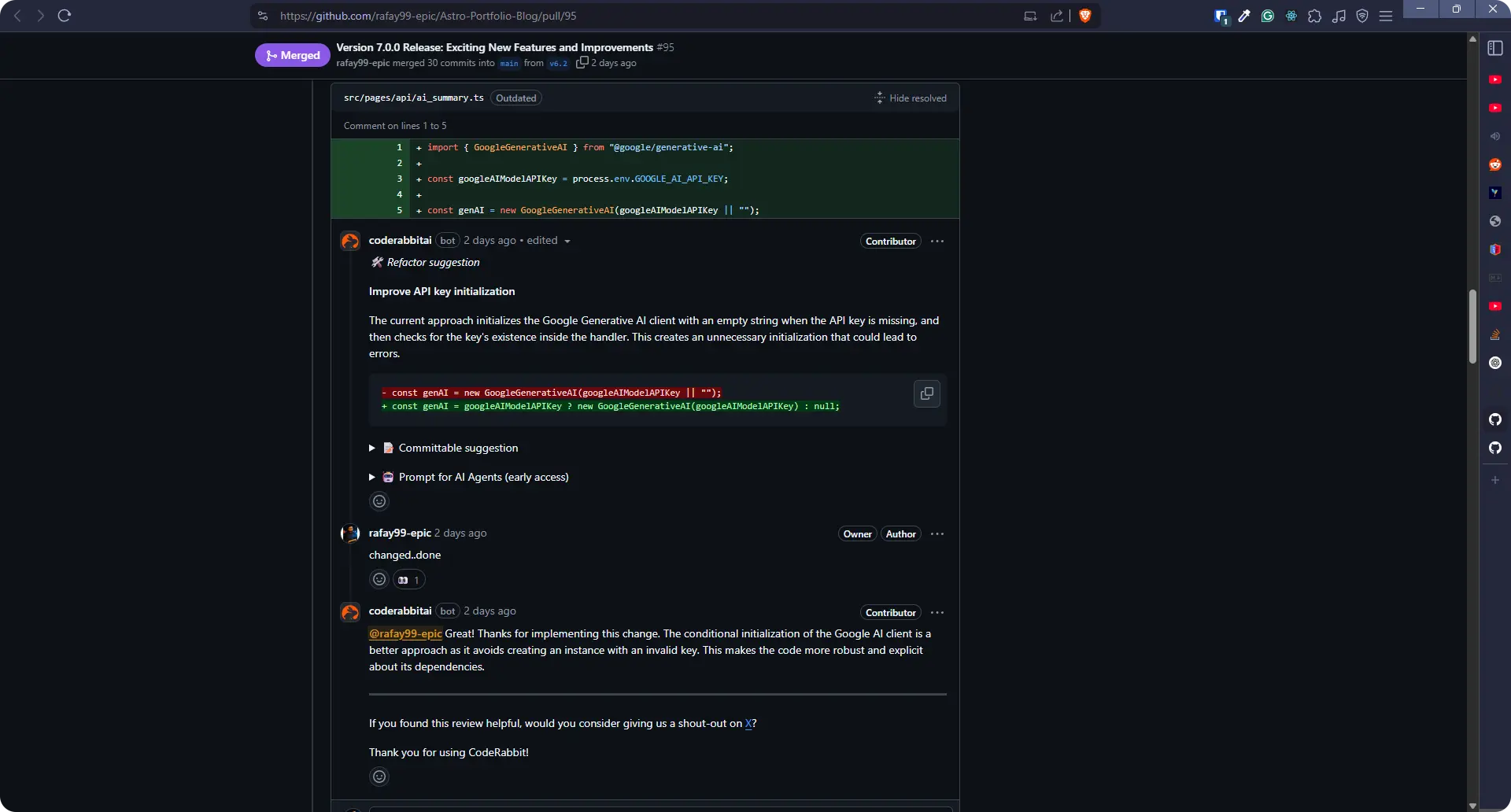Image resolution: width=1511 pixels, height=812 pixels.
Task: Click the Owner badge
Action: (x=858, y=534)
